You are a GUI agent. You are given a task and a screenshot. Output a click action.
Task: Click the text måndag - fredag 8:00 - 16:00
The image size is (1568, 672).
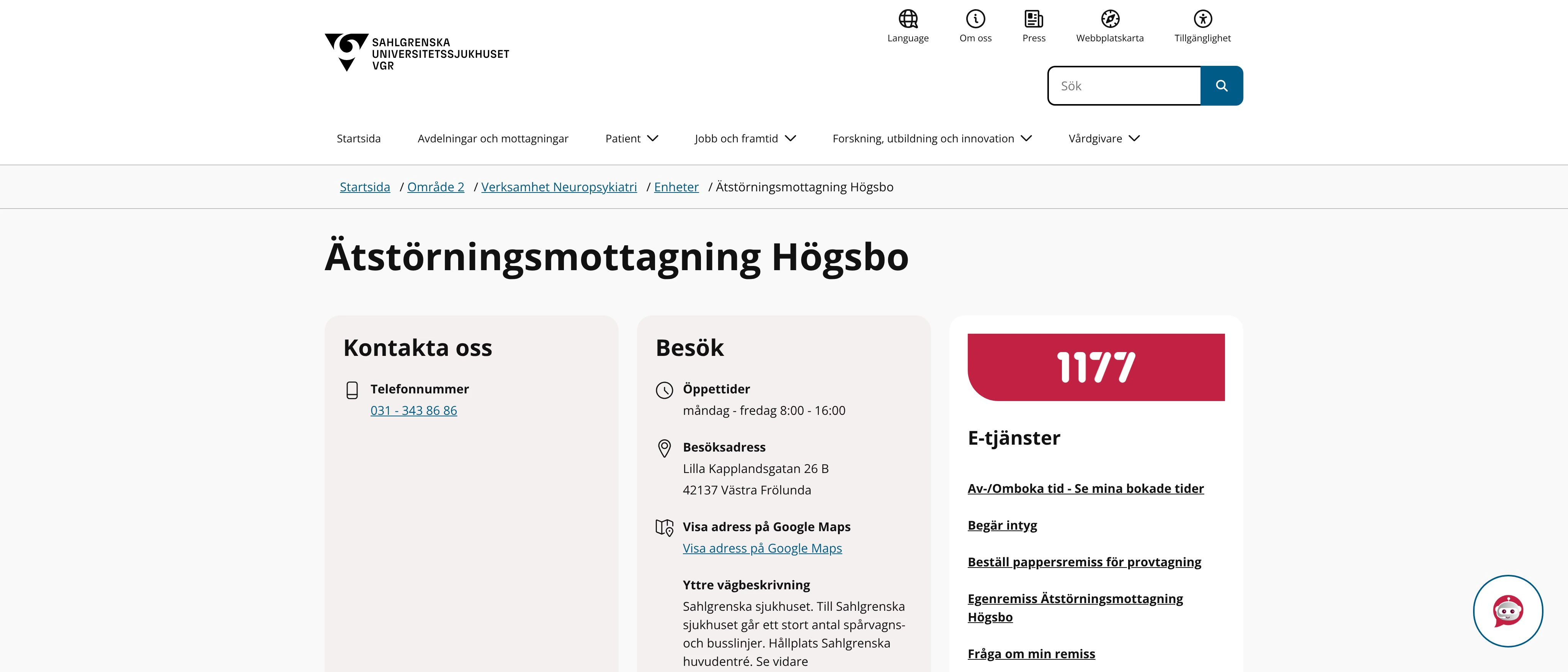764,411
